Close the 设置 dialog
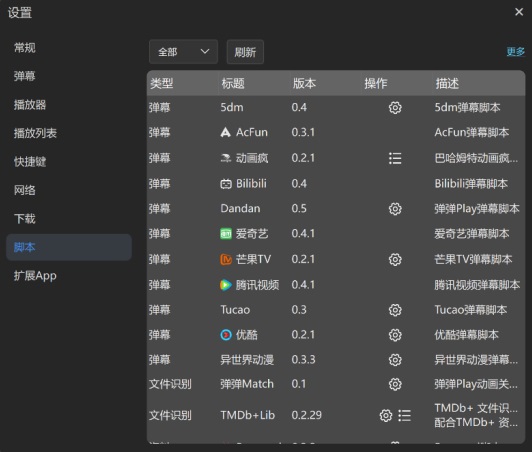 519,12
